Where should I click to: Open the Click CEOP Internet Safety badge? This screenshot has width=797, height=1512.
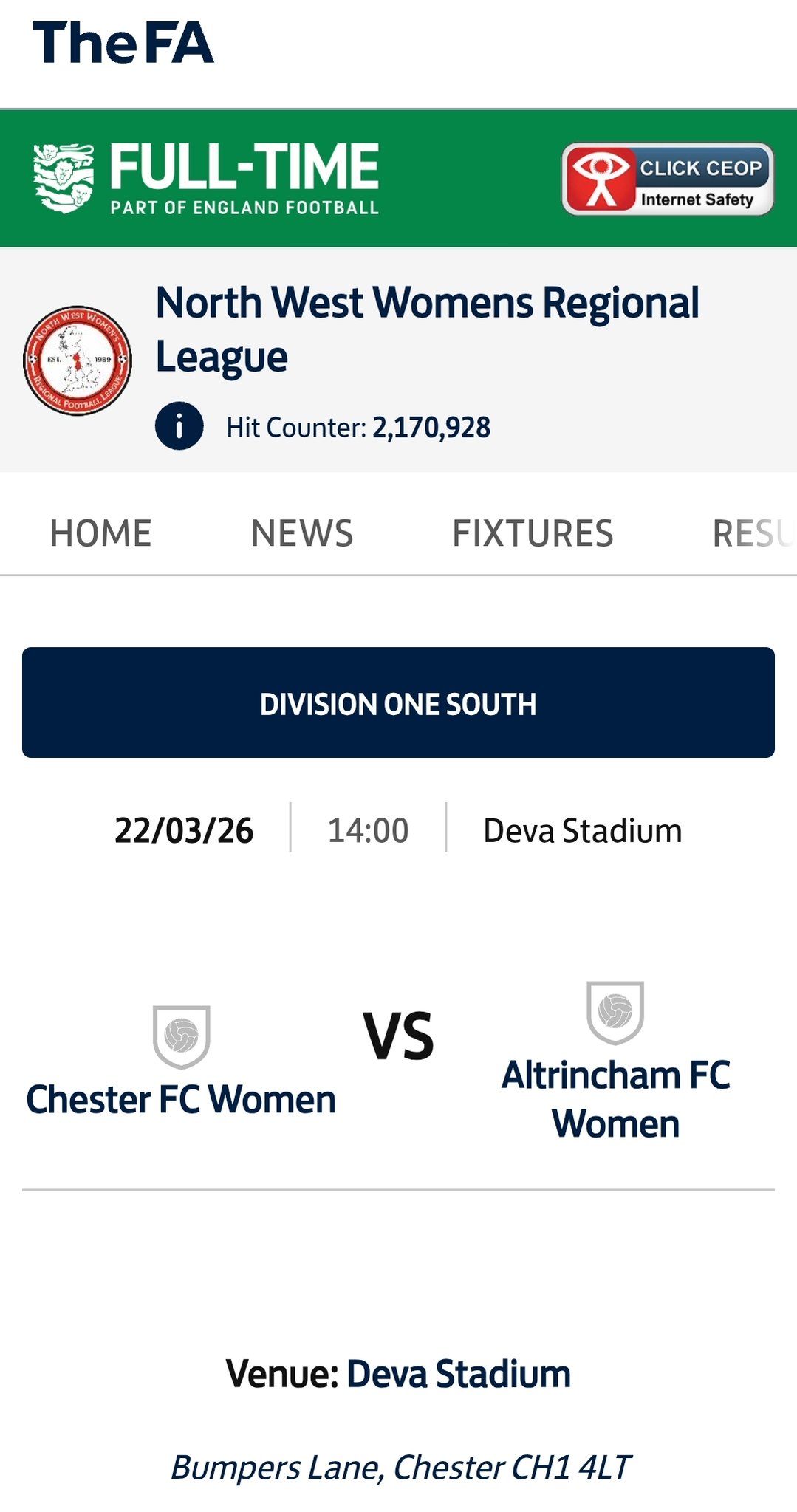pyautogui.click(x=667, y=179)
